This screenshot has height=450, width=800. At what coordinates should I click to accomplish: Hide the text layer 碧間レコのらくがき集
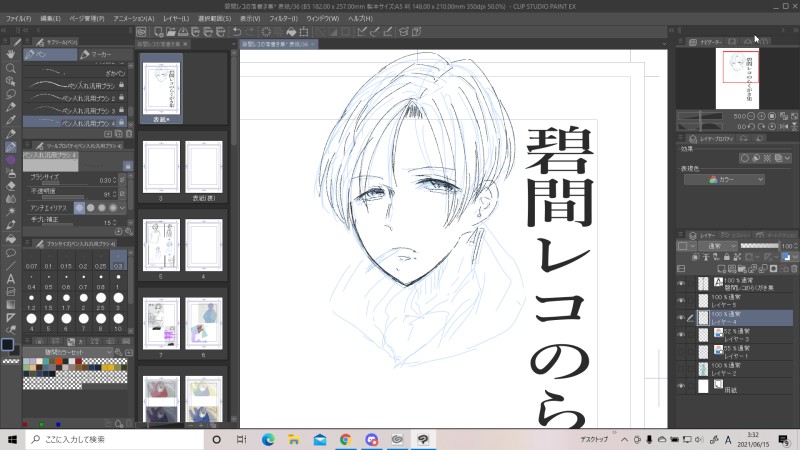pos(681,284)
